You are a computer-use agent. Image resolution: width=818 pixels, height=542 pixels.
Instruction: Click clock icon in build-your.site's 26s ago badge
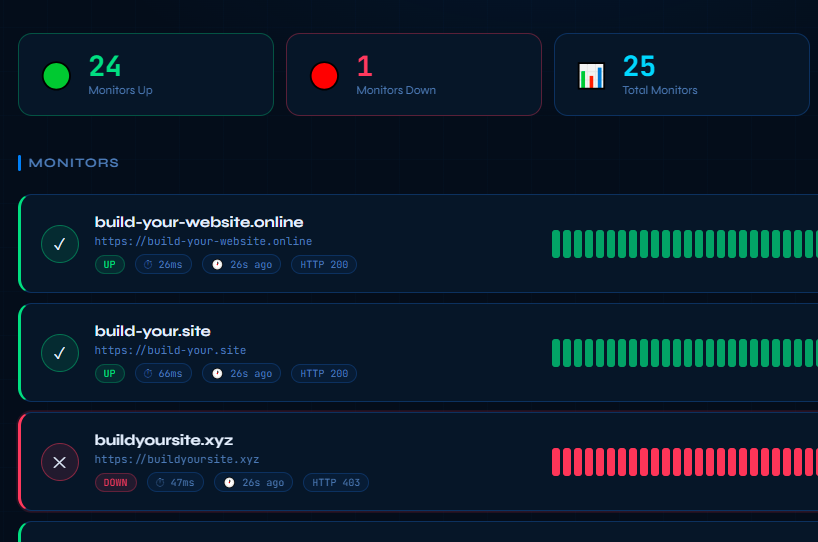pos(217,374)
